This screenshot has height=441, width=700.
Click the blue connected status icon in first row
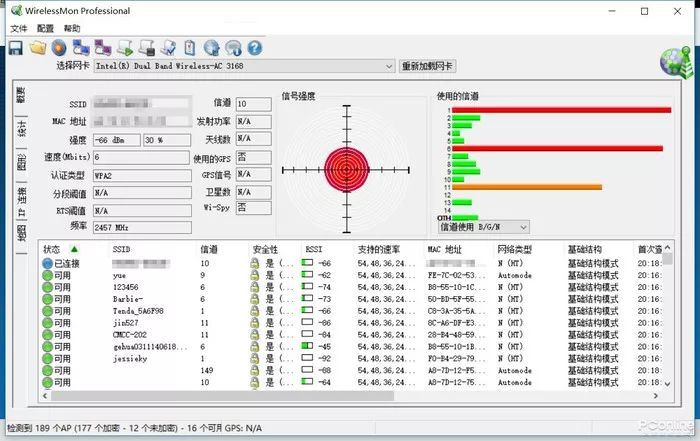coord(47,262)
